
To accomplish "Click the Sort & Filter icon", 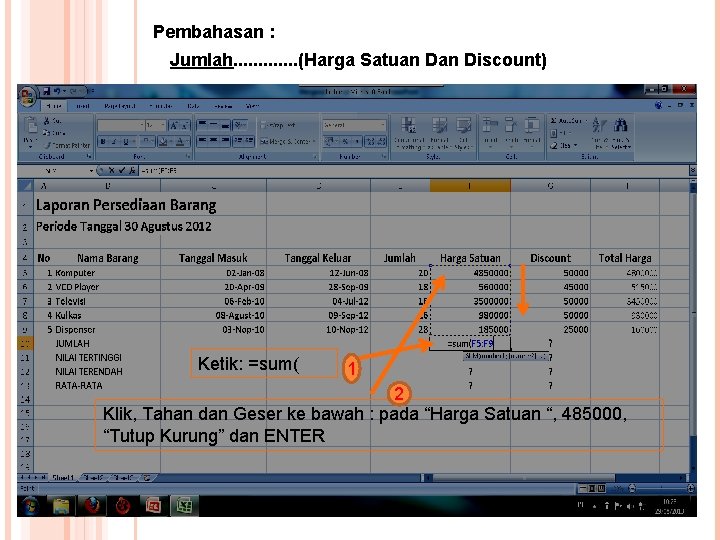I will tap(599, 125).
